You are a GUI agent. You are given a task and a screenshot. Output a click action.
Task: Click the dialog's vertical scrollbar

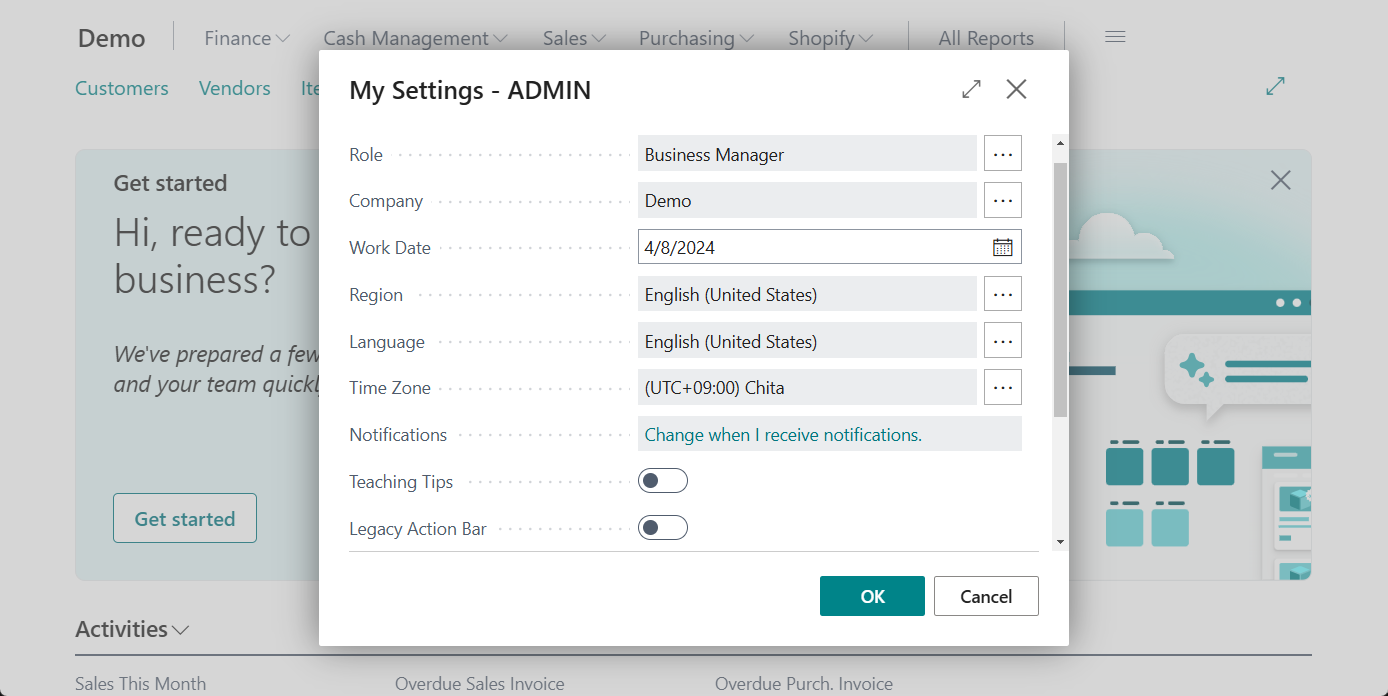(1060, 300)
